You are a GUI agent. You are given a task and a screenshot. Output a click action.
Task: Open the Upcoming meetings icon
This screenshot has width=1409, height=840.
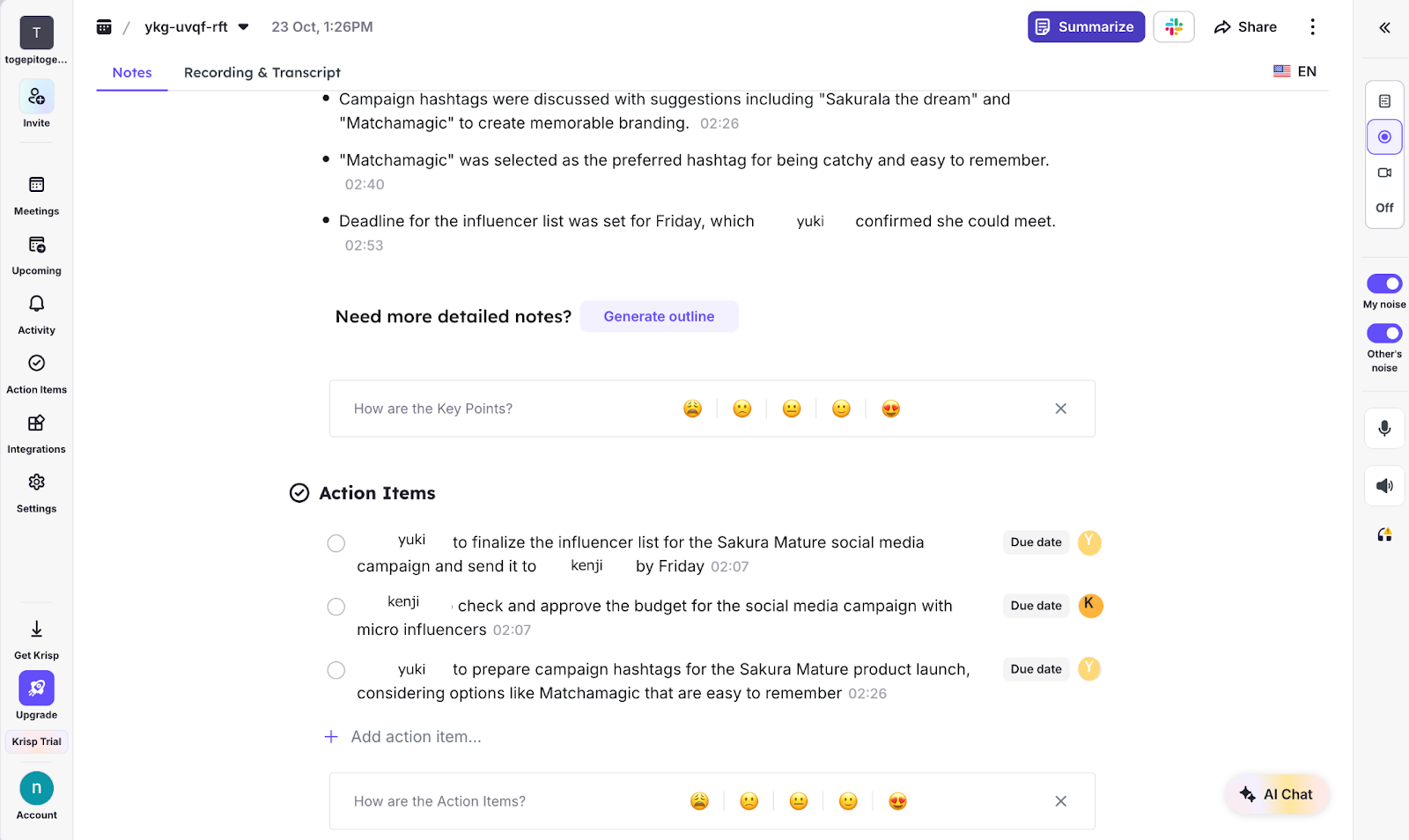click(36, 254)
